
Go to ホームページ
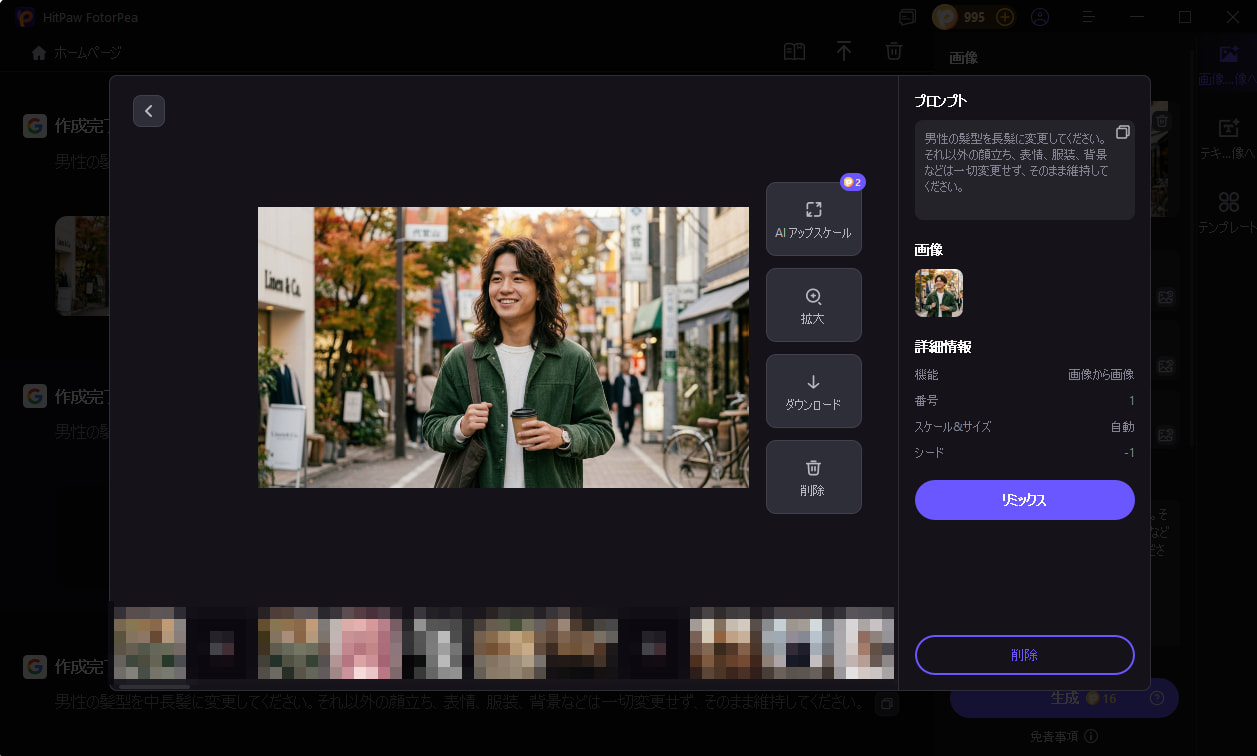tap(77, 53)
